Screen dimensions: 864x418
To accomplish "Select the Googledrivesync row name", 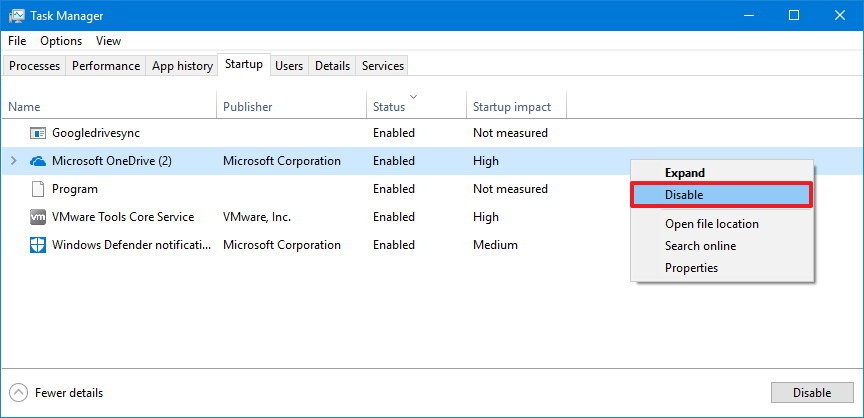I will pyautogui.click(x=96, y=133).
